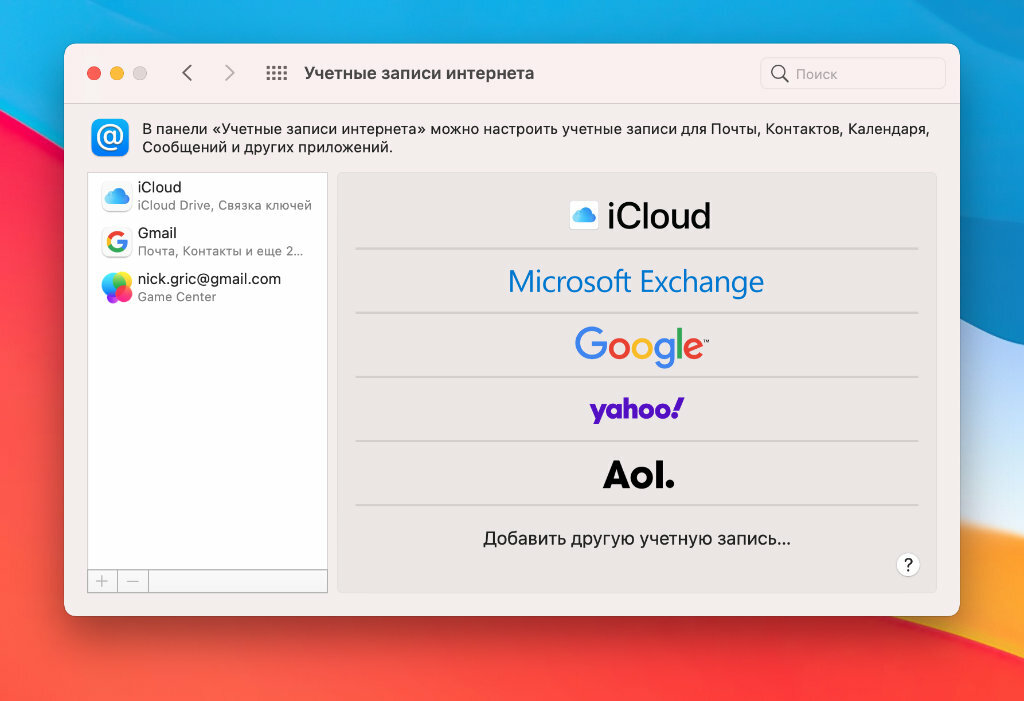Focus the Поиск search field
The width and height of the screenshot is (1024, 701).
tap(853, 73)
